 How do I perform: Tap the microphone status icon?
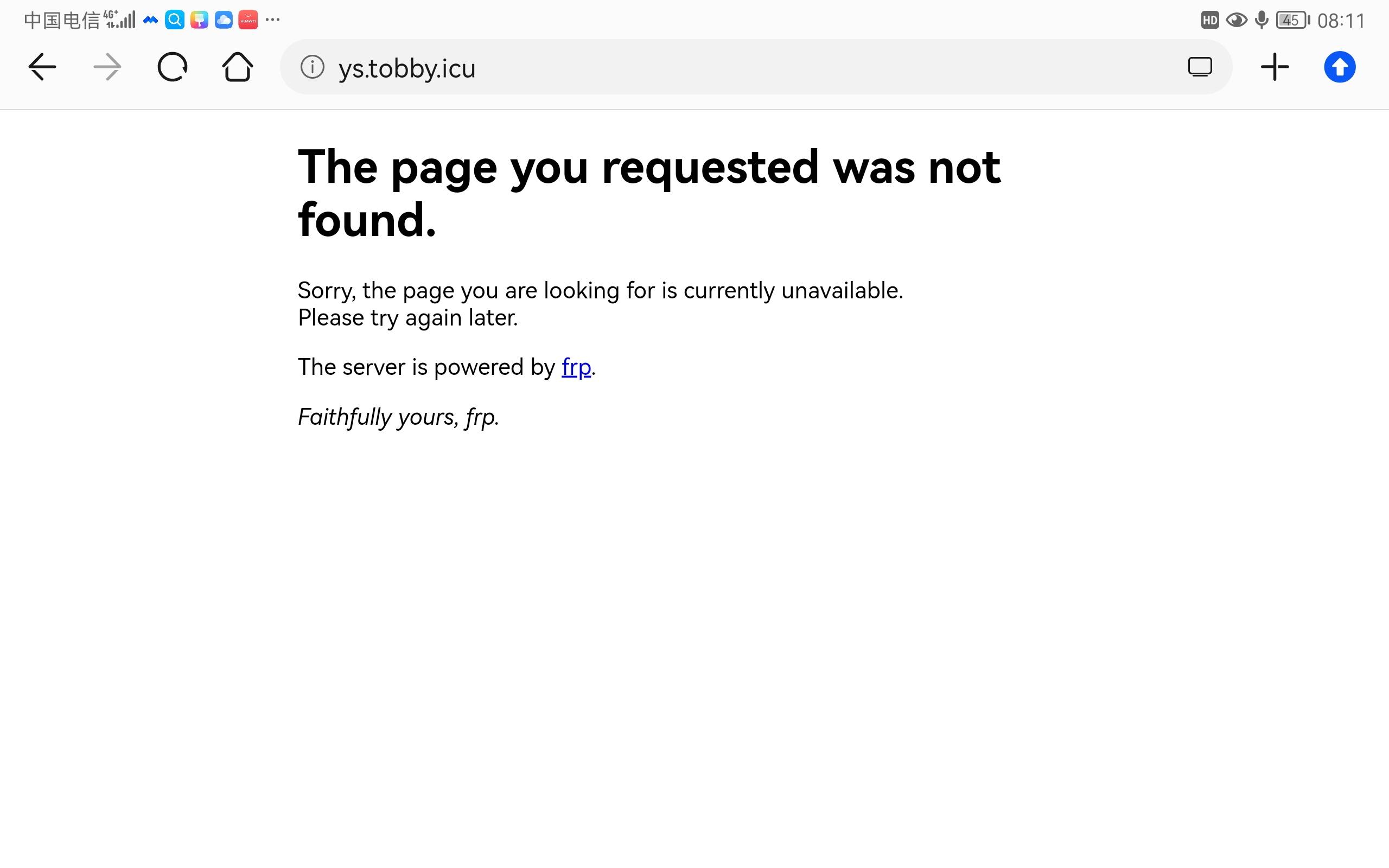pyautogui.click(x=1261, y=20)
